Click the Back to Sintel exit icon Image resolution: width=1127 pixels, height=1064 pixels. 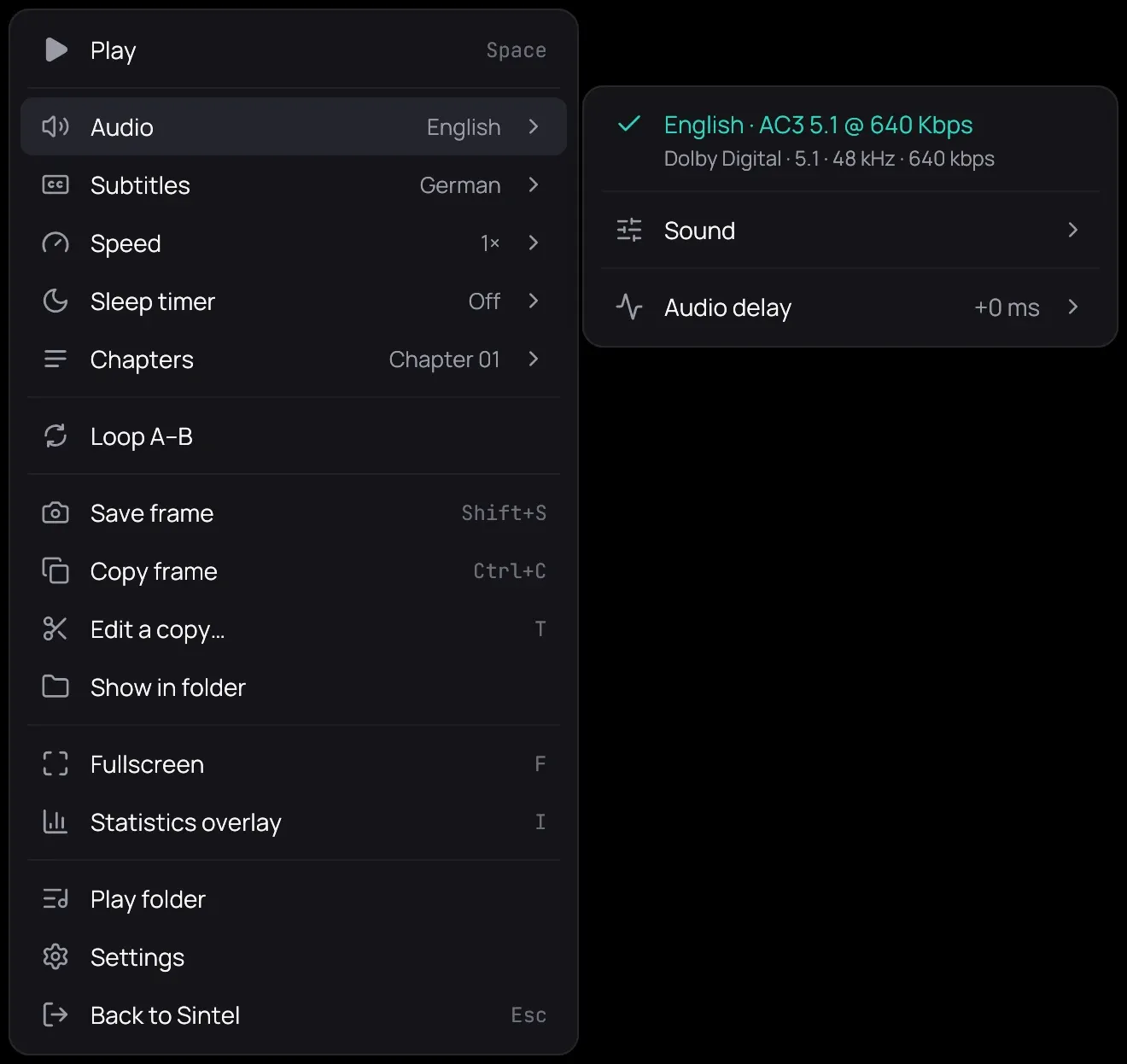point(55,1014)
